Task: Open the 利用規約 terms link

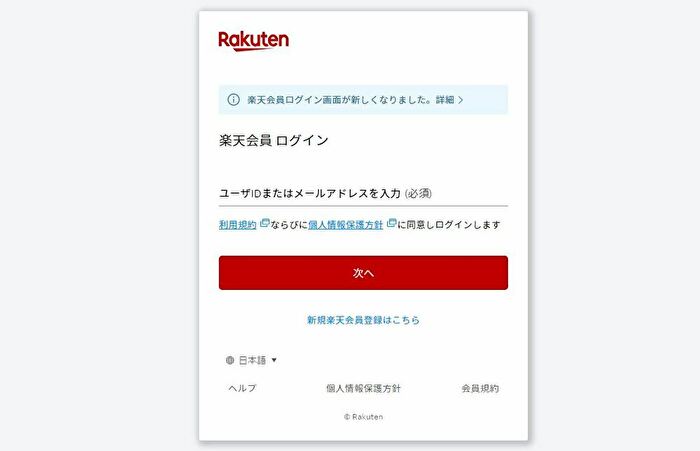Action: point(238,225)
